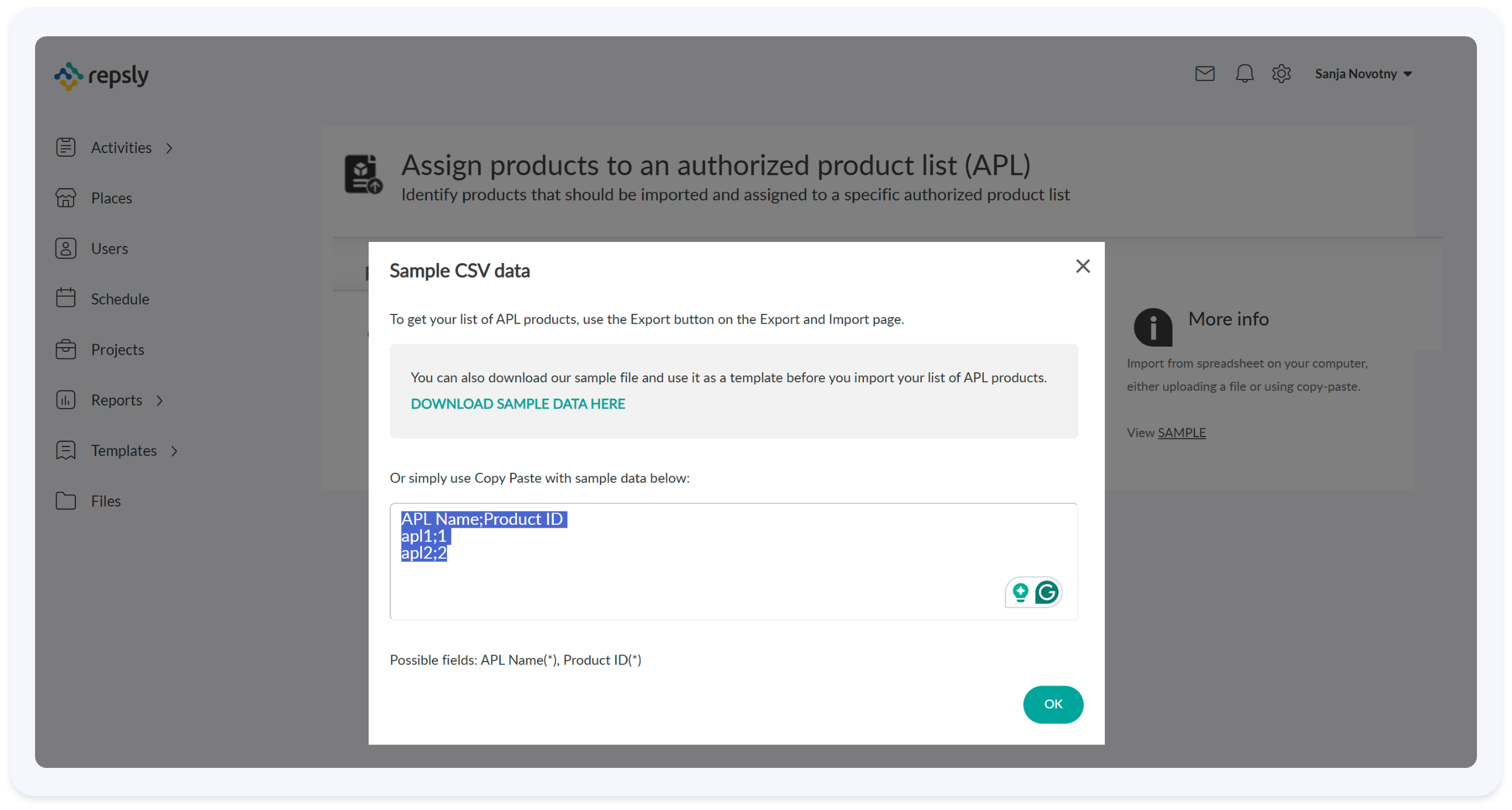This screenshot has height=810, width=1512.
Task: Expand the Reports submenu chevron
Action: [x=160, y=400]
